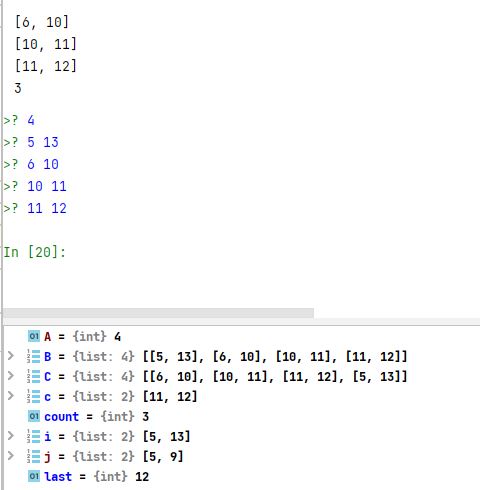Click the int icon beside count

click(x=34, y=416)
